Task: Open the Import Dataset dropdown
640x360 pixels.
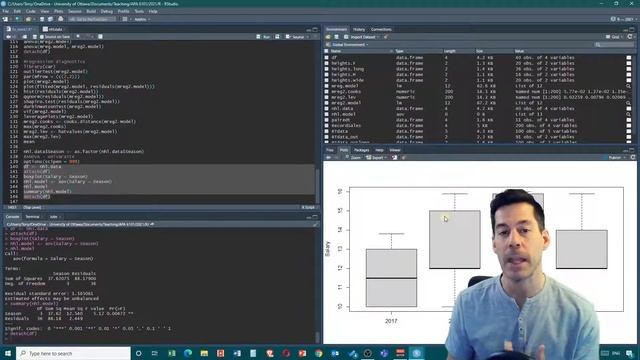Action: tap(362, 37)
